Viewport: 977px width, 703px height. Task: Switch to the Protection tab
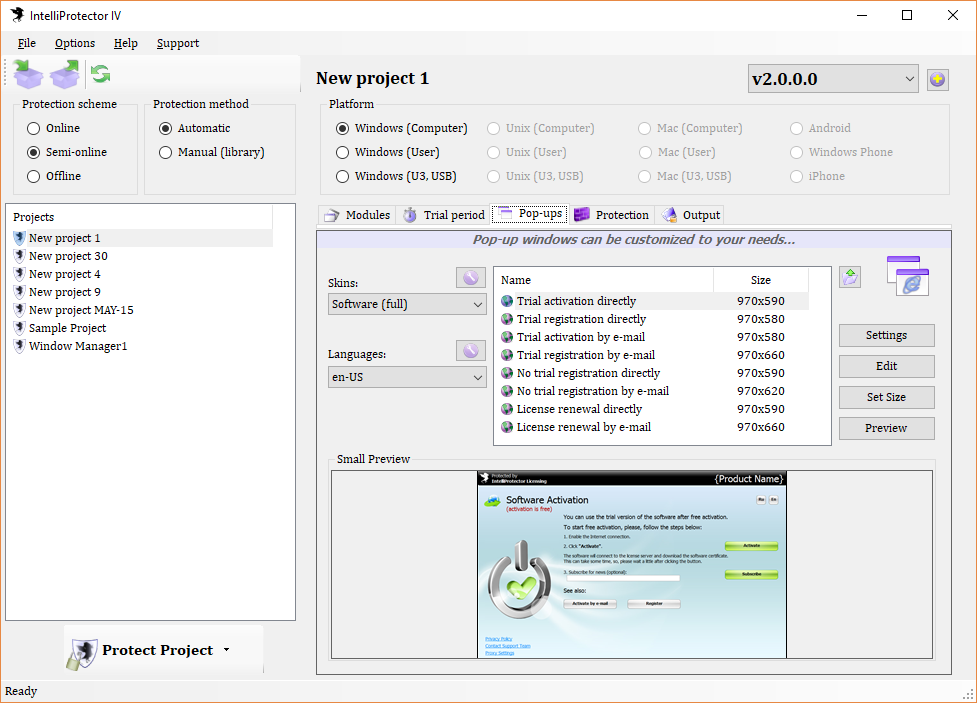point(612,215)
